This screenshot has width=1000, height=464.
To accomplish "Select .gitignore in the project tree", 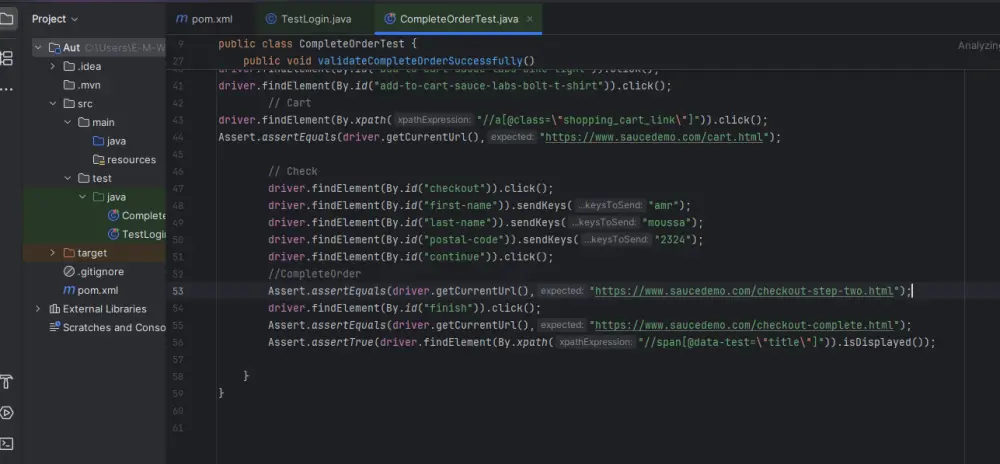I will click(95, 272).
